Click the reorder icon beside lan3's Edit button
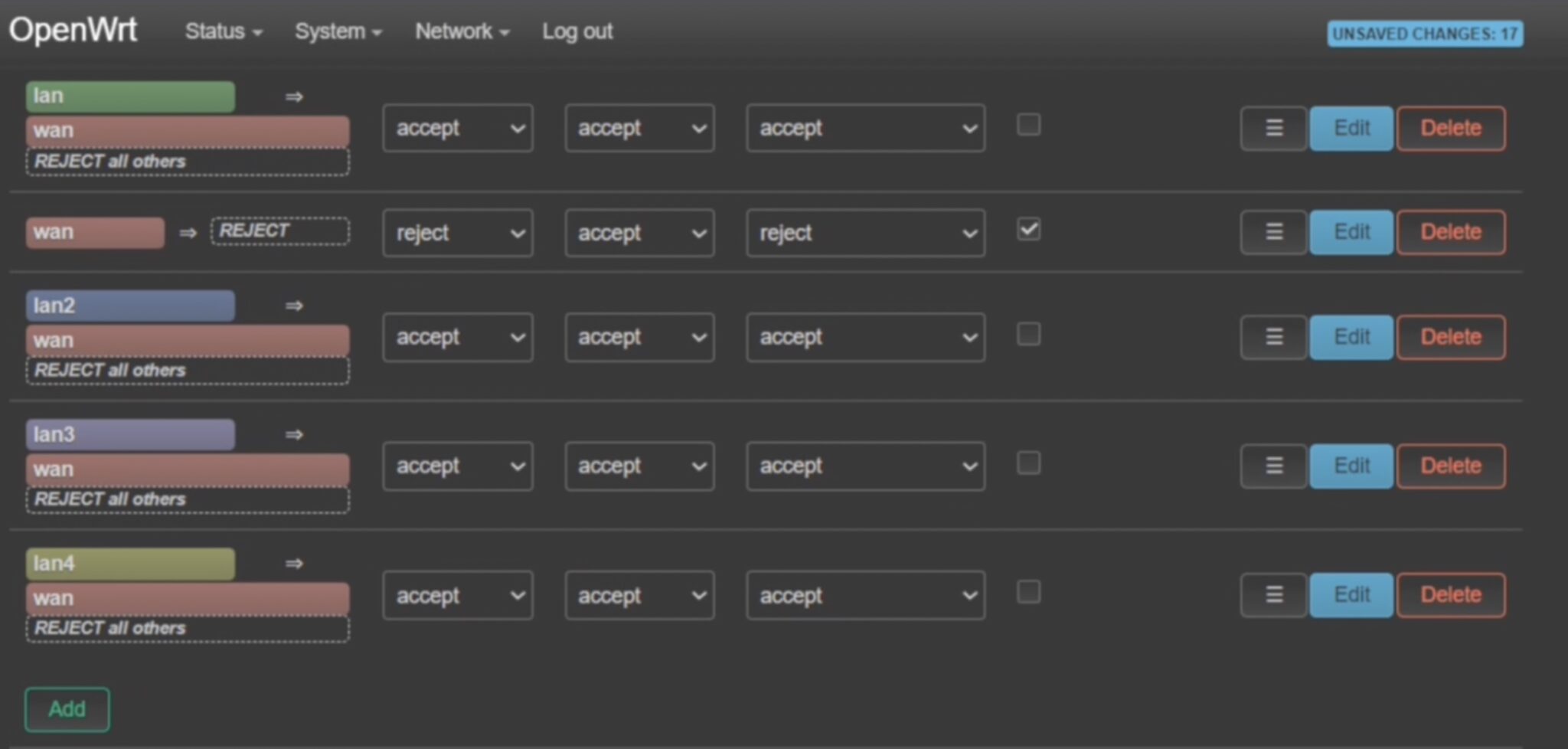 click(x=1272, y=466)
